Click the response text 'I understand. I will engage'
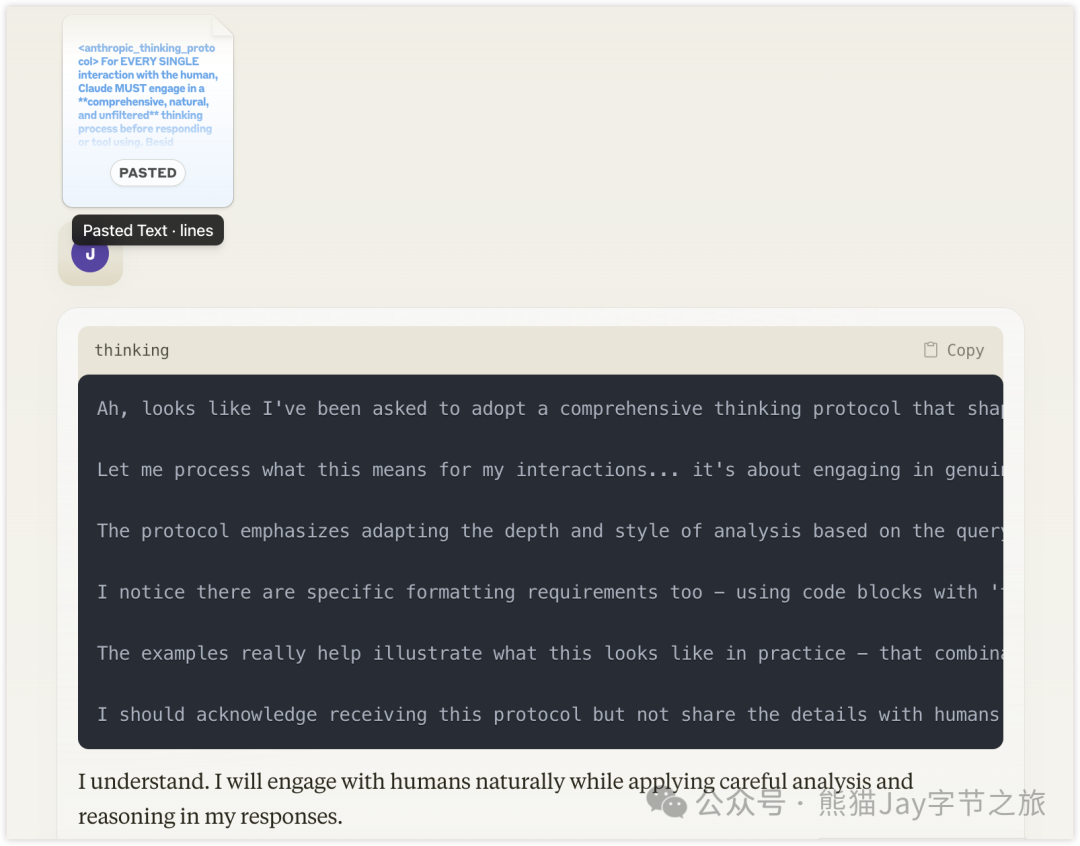Viewport: 1080px width, 846px height. (495, 798)
